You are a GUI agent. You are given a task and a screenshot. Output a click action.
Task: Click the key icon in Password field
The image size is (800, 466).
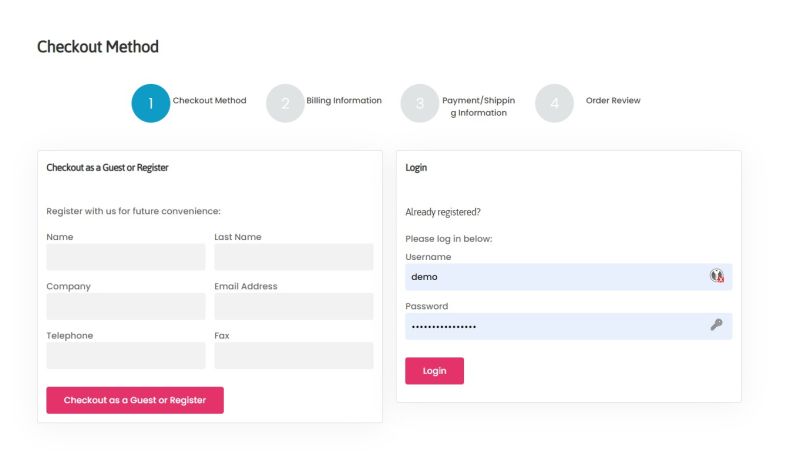[x=717, y=325]
